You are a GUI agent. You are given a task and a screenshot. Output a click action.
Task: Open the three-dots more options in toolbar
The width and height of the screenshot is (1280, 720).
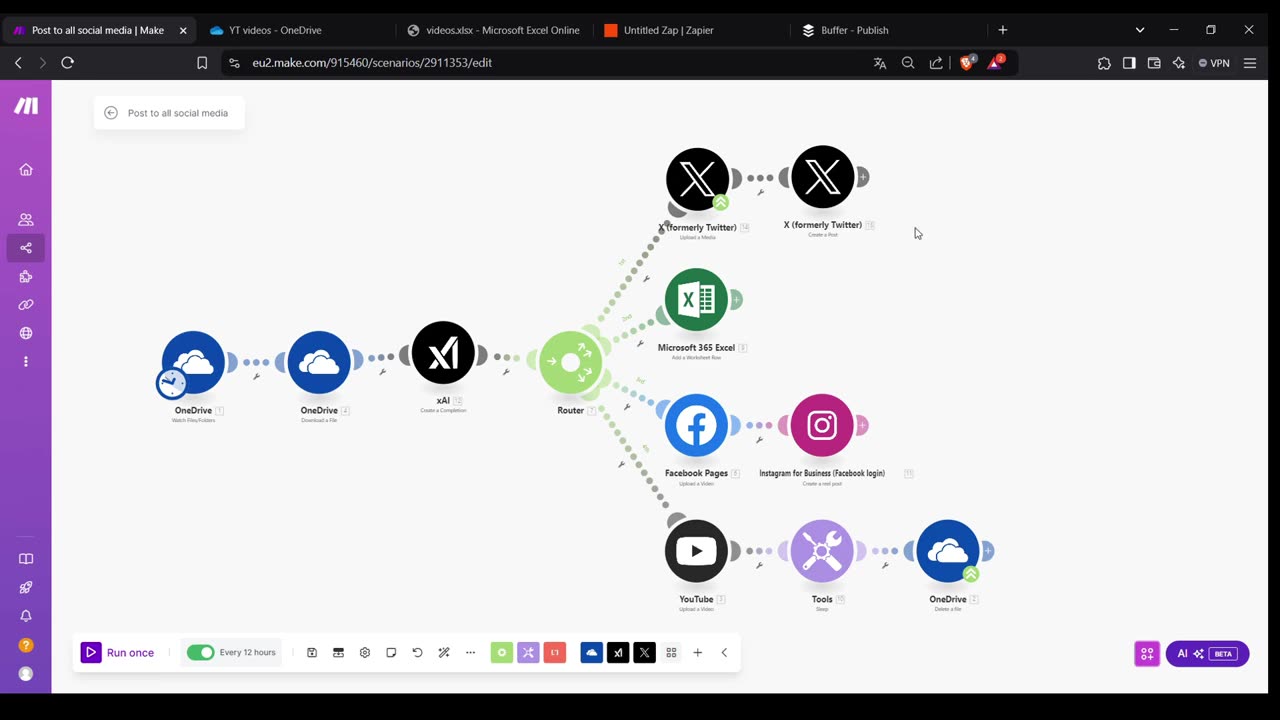(x=470, y=652)
